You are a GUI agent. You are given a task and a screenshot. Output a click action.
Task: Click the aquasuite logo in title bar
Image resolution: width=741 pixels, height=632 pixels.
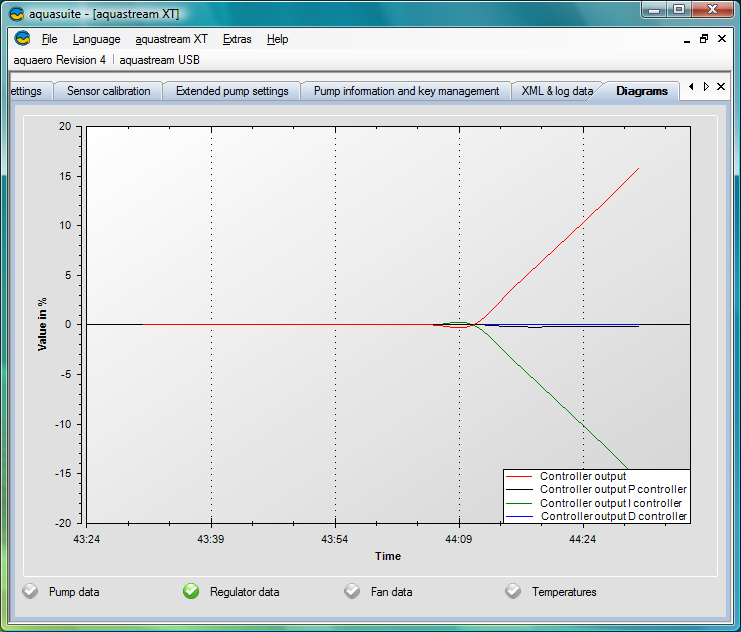pyautogui.click(x=17, y=14)
